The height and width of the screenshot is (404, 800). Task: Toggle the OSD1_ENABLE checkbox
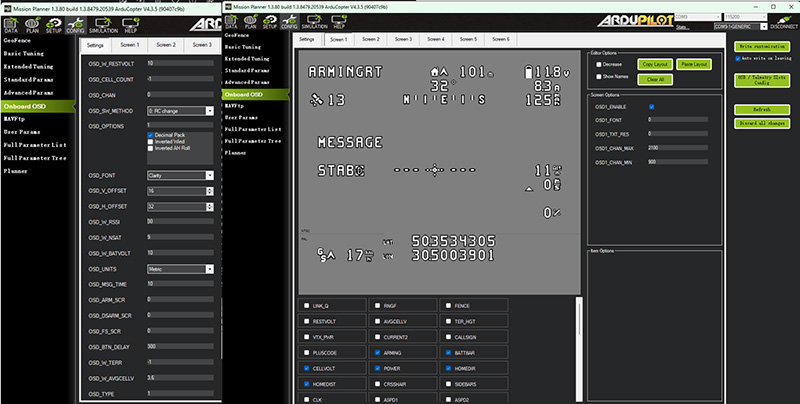pyautogui.click(x=652, y=105)
